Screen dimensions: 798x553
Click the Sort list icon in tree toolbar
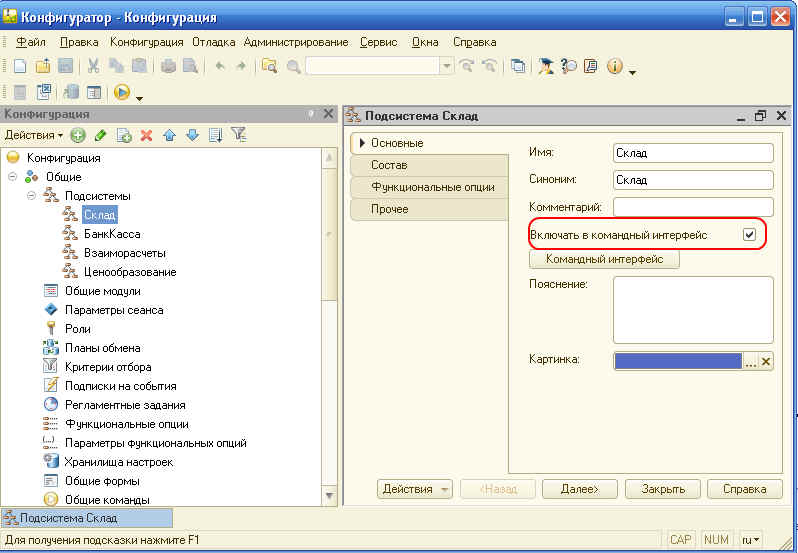[216, 135]
